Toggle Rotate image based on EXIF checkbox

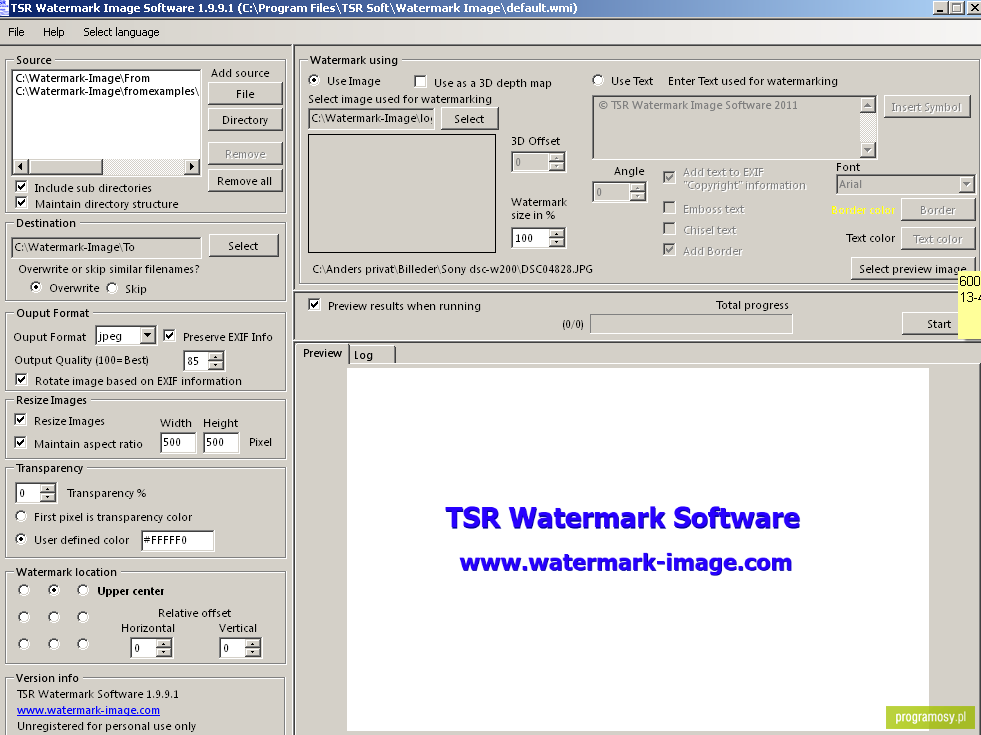click(21, 380)
